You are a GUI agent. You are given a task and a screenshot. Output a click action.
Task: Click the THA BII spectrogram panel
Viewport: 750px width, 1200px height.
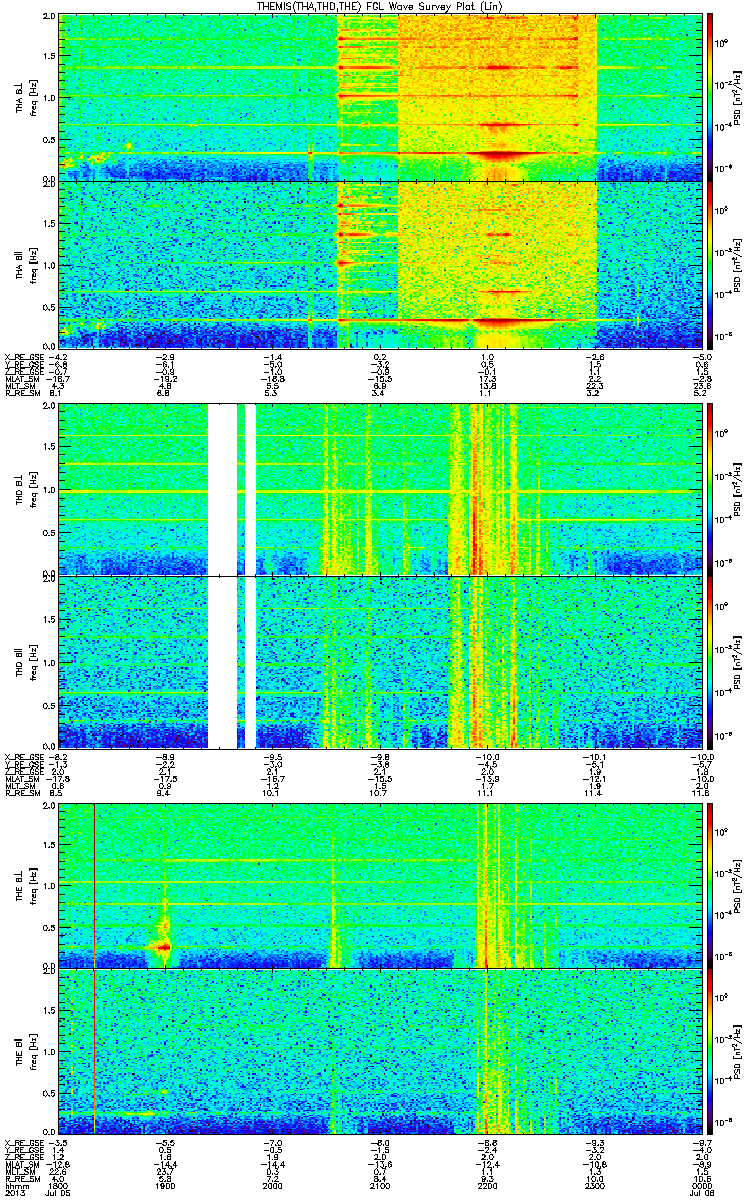[381, 264]
